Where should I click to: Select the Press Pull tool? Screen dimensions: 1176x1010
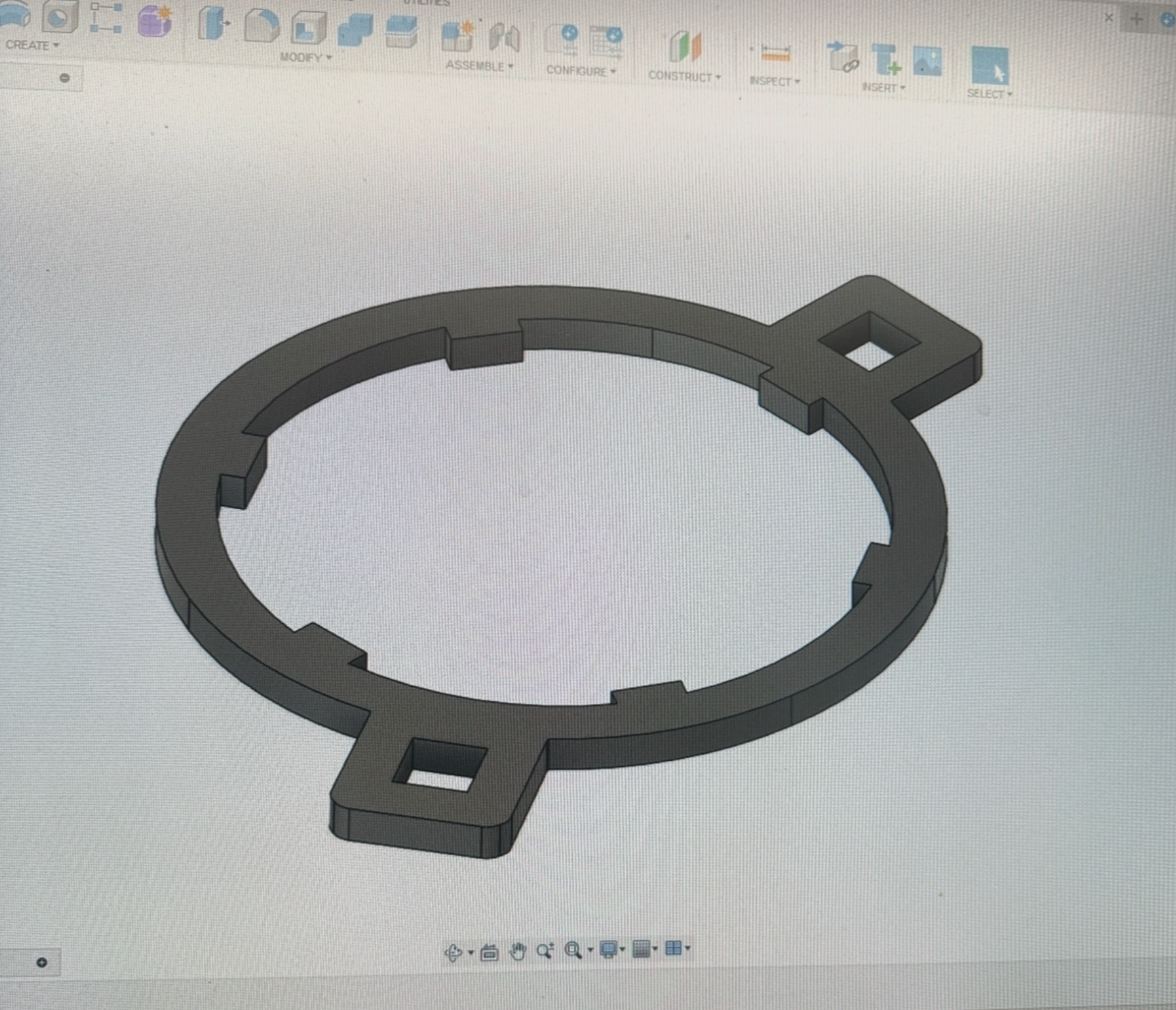coord(213,25)
